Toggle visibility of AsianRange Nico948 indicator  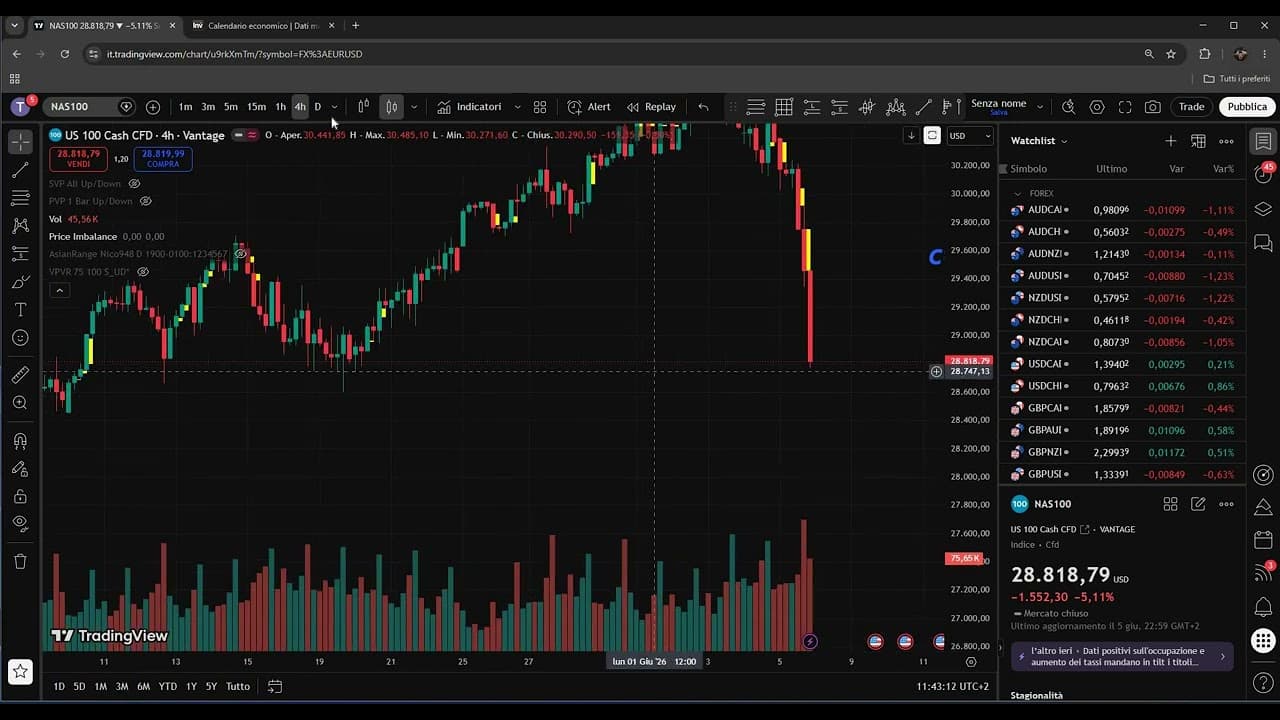[240, 254]
